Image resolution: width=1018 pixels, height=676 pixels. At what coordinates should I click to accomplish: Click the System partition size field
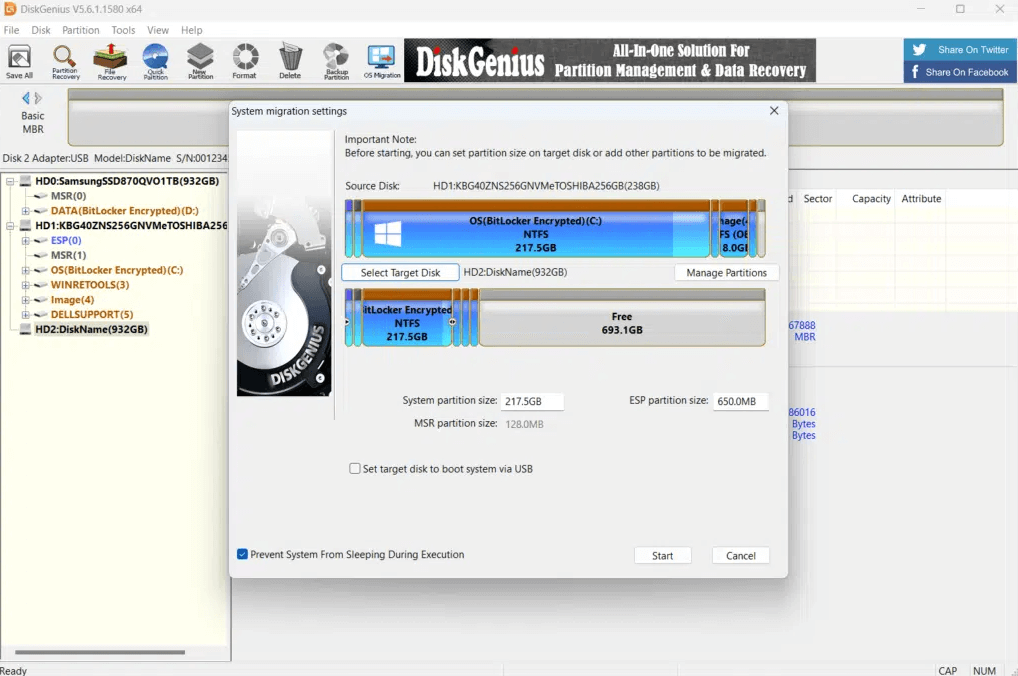[532, 401]
